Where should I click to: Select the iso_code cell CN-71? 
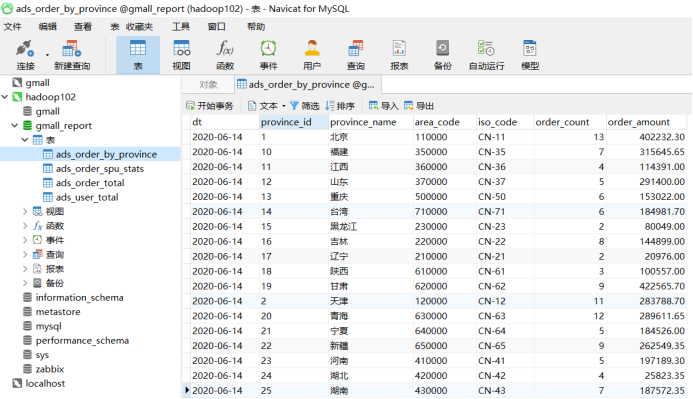[505, 212]
